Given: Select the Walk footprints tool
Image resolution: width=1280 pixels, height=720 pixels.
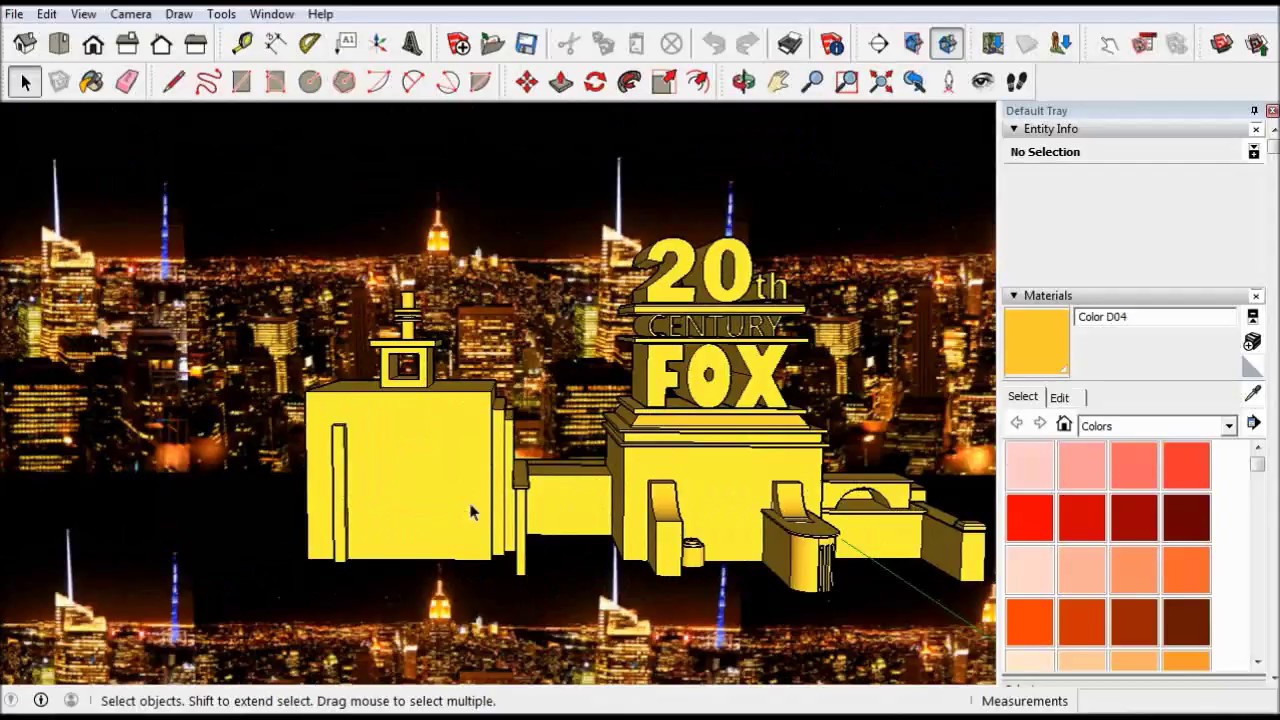Looking at the screenshot, I should [1017, 82].
